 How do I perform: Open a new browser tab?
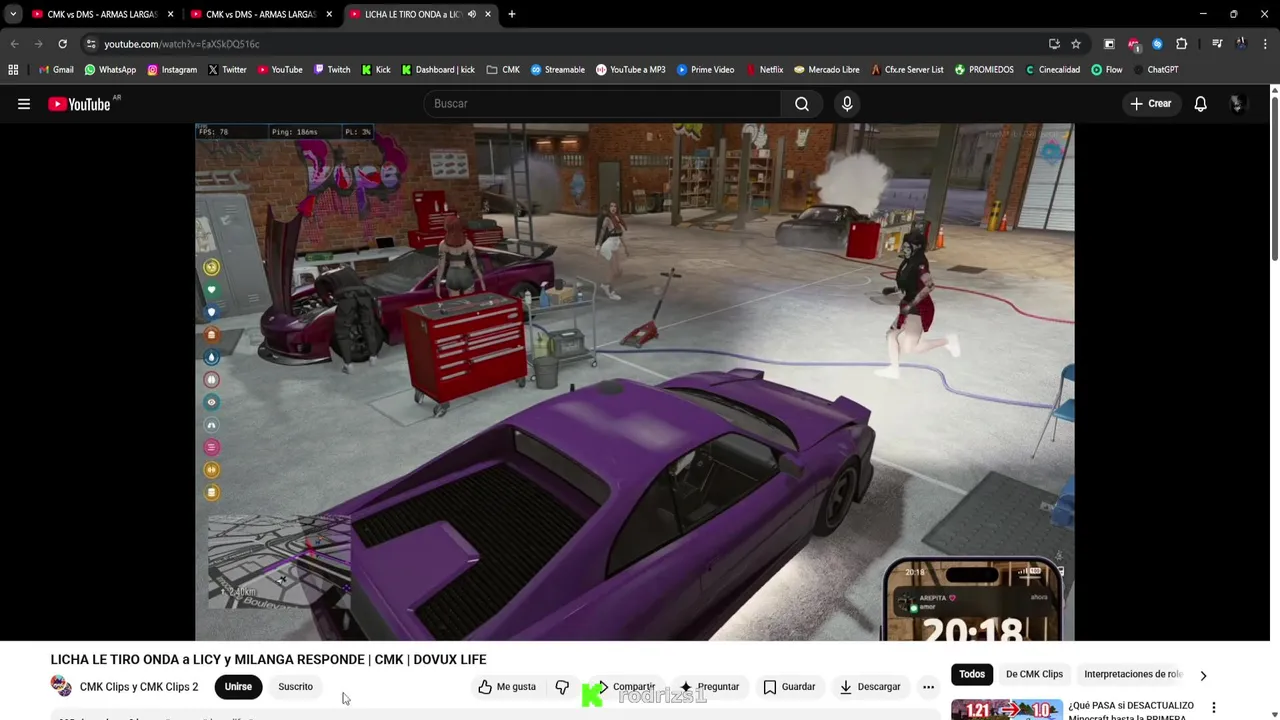tap(511, 14)
